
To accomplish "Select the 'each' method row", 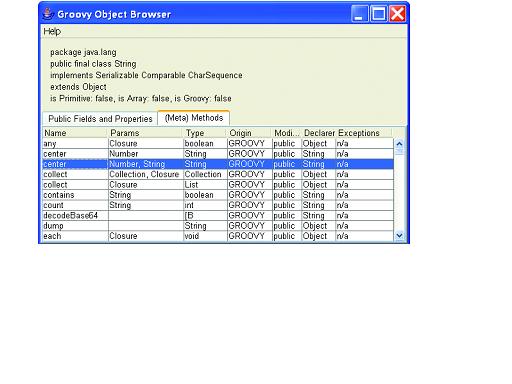I will 218,236.
